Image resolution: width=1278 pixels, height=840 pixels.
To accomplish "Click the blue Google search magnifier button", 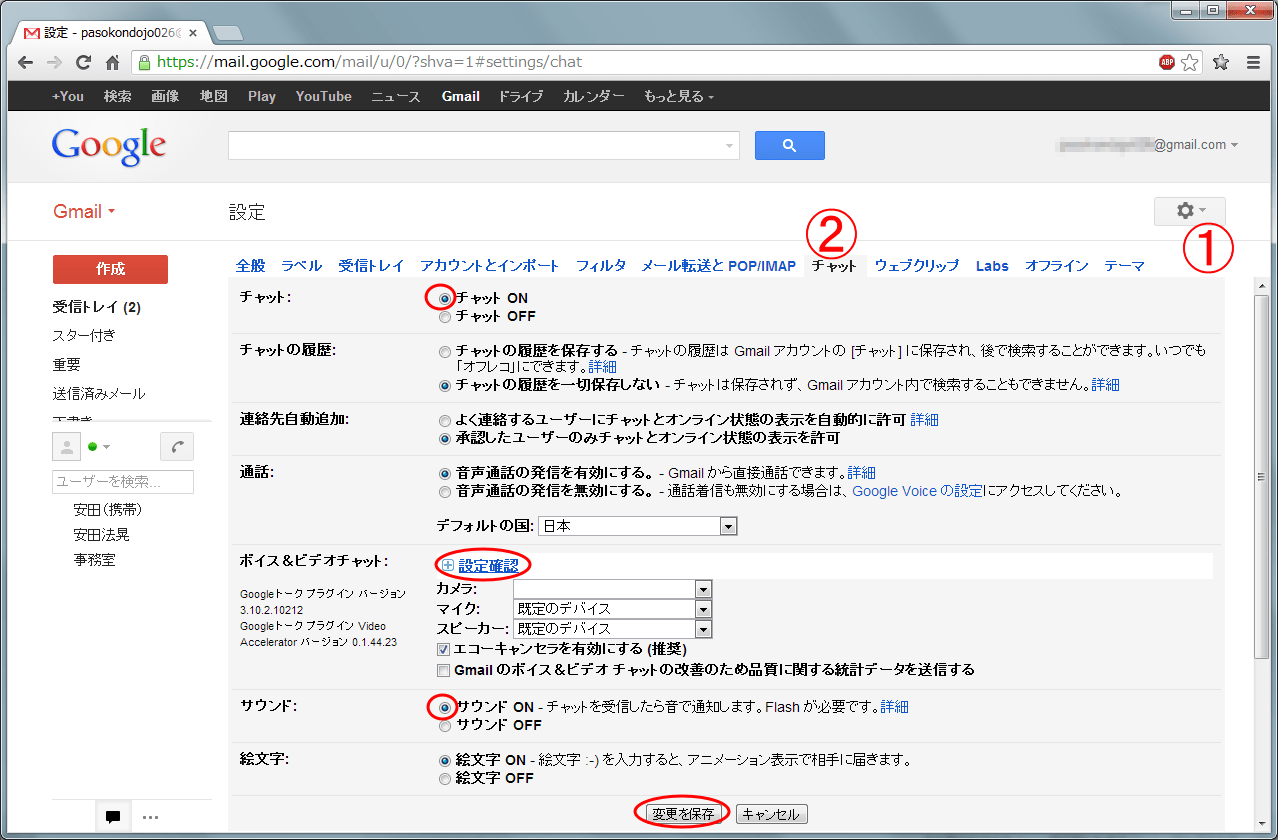I will tap(789, 146).
